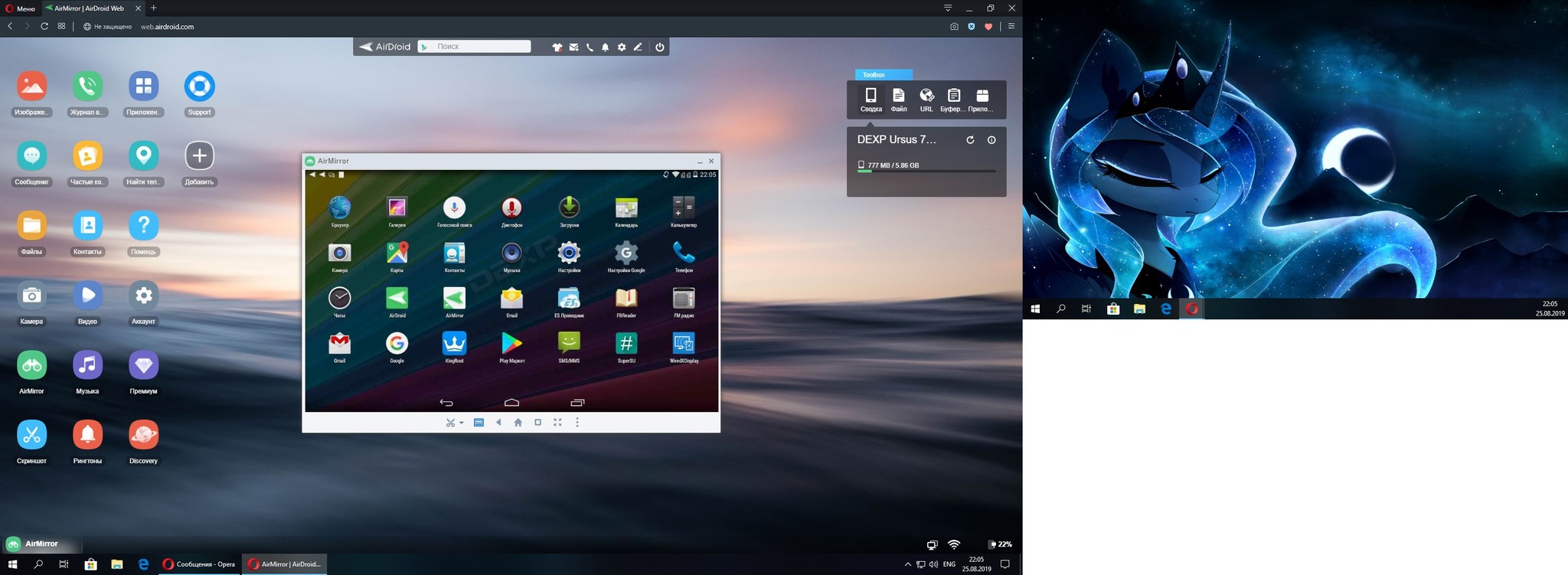Select the URL tab in Toolbox
Image resolution: width=1568 pixels, height=575 pixels.
pos(926,100)
